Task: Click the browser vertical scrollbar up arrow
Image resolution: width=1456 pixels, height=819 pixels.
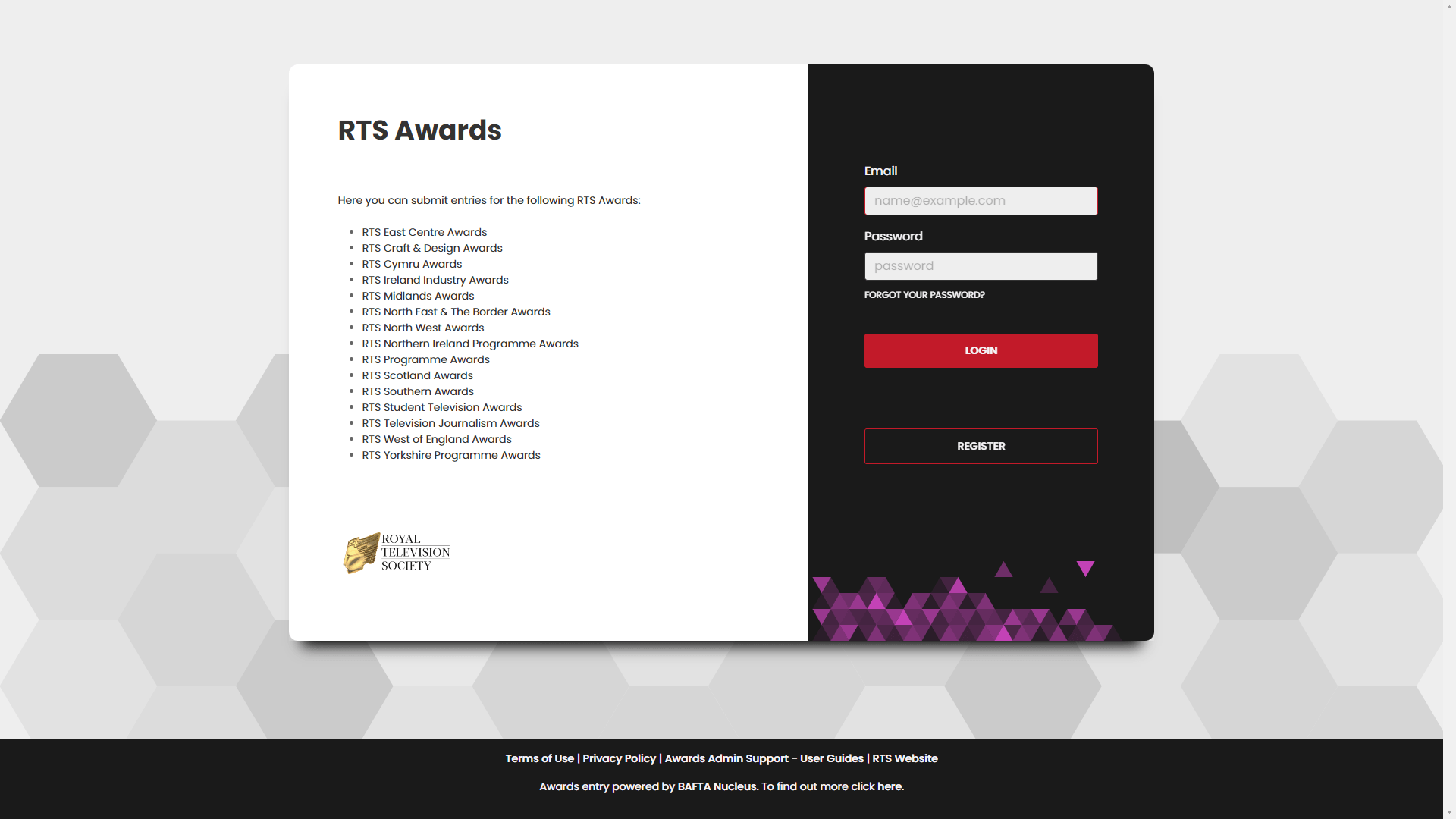Action: pos(1449,6)
